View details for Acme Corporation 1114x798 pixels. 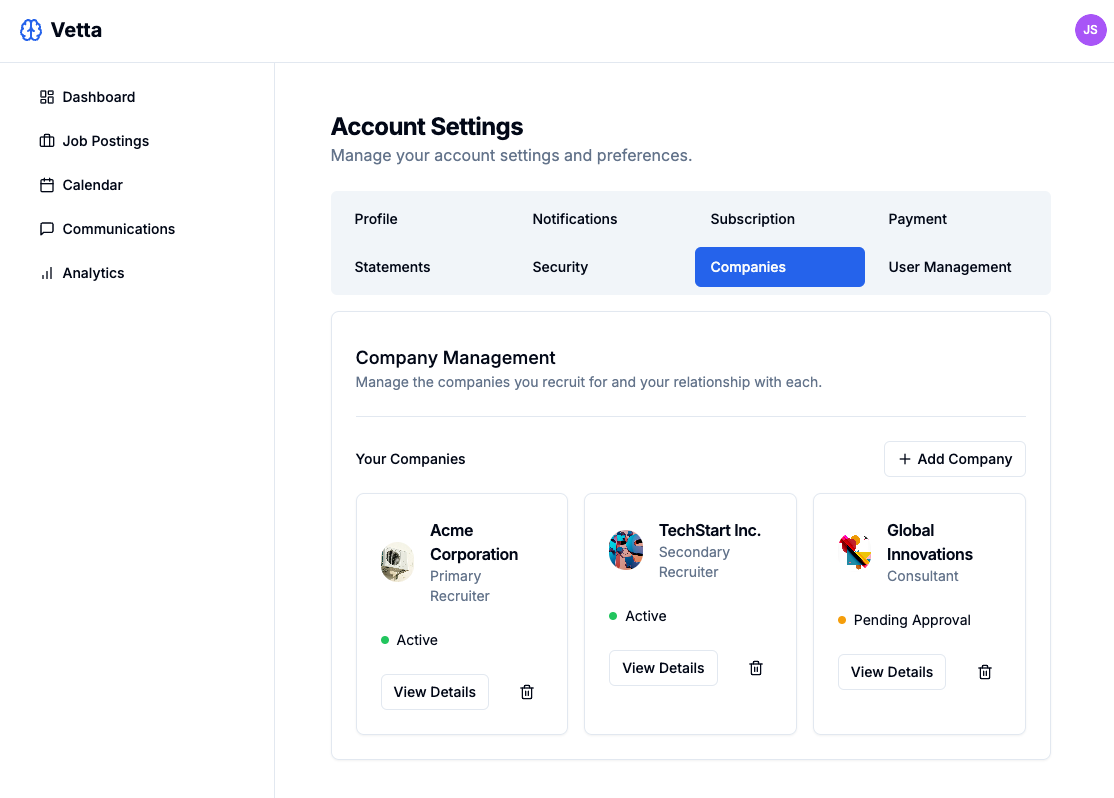click(x=434, y=691)
